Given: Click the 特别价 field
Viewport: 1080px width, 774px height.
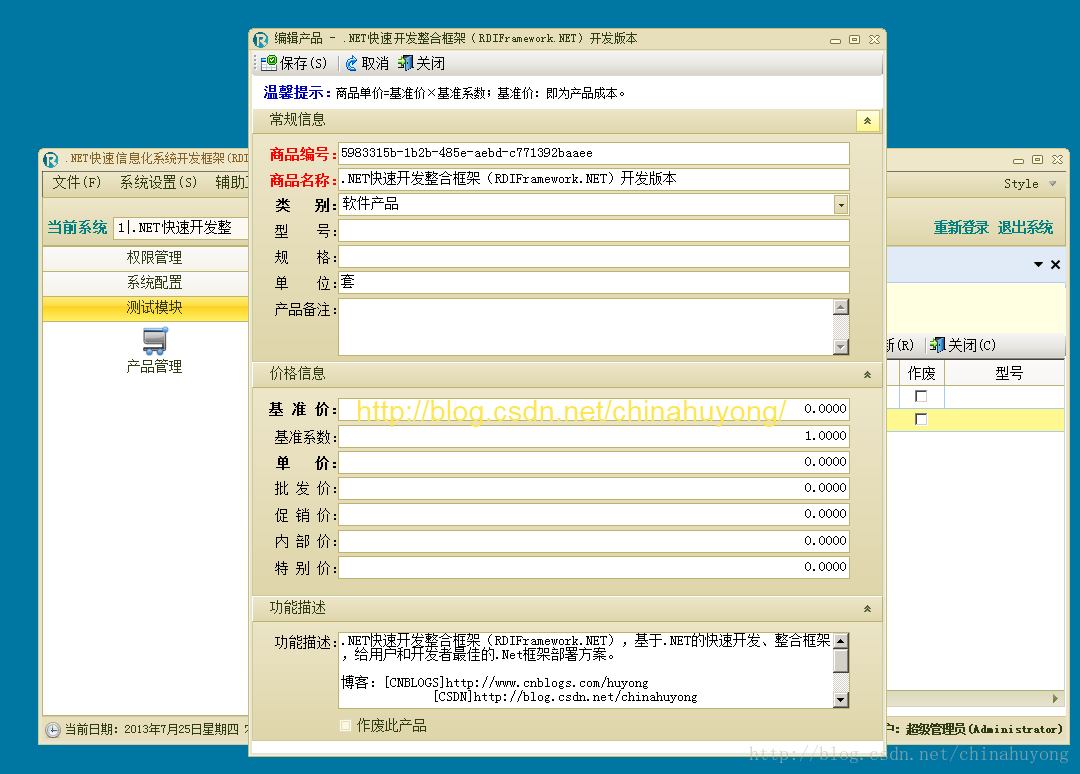Looking at the screenshot, I should point(594,567).
